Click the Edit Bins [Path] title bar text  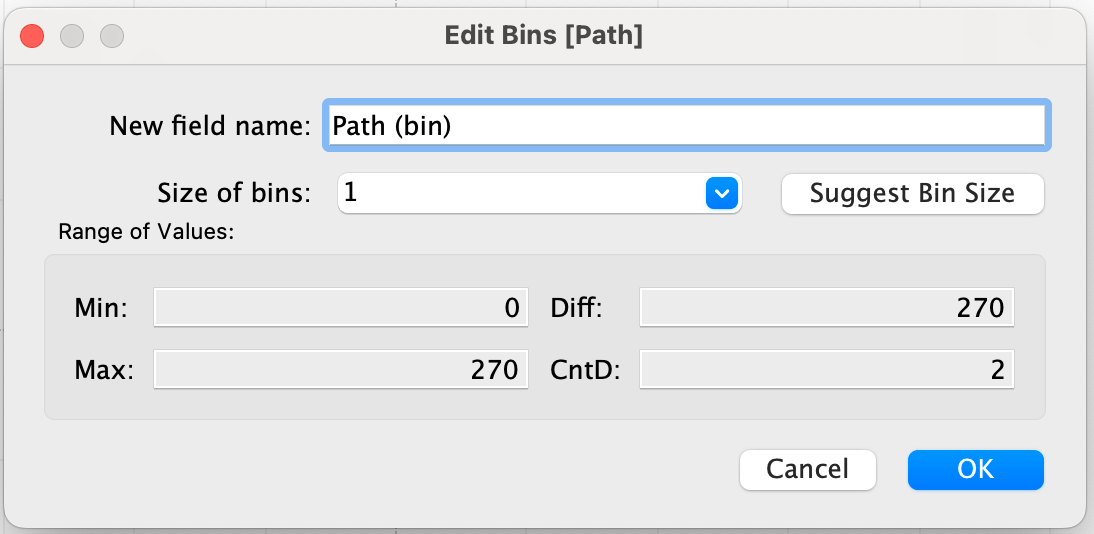(543, 37)
